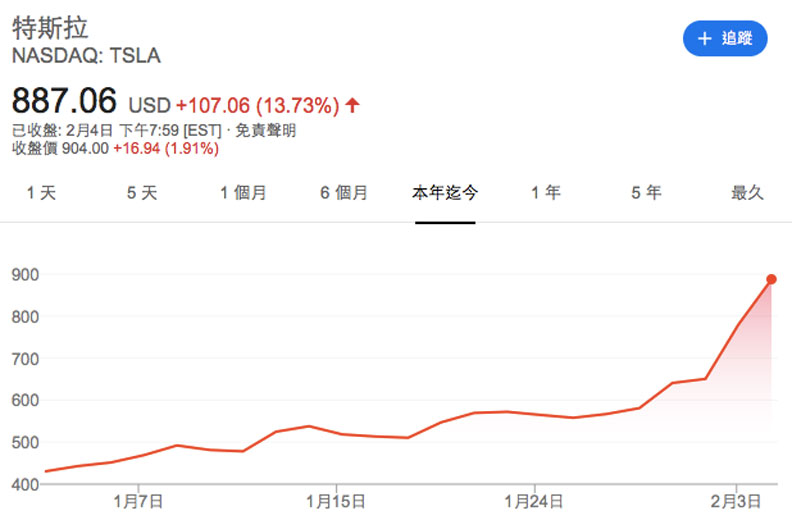Switch to the 1 年 tab

pyautogui.click(x=546, y=193)
